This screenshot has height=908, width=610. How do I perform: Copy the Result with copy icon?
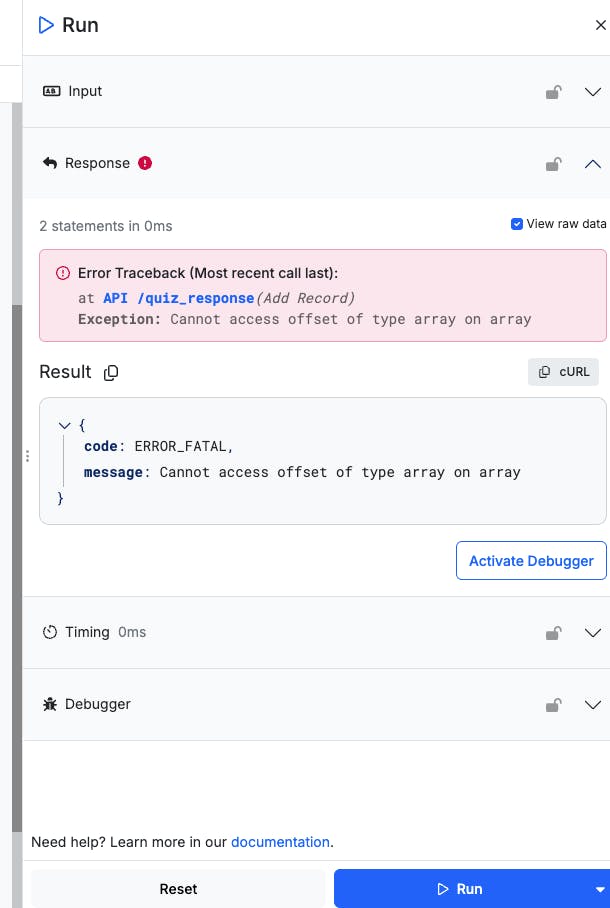(x=111, y=372)
